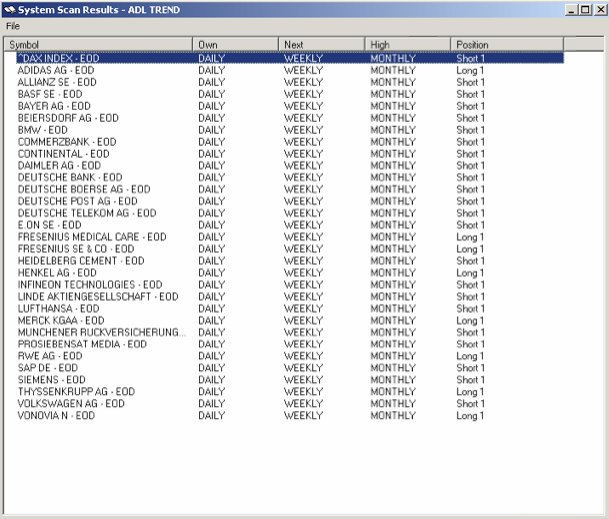Sort by the Position column header

507,45
